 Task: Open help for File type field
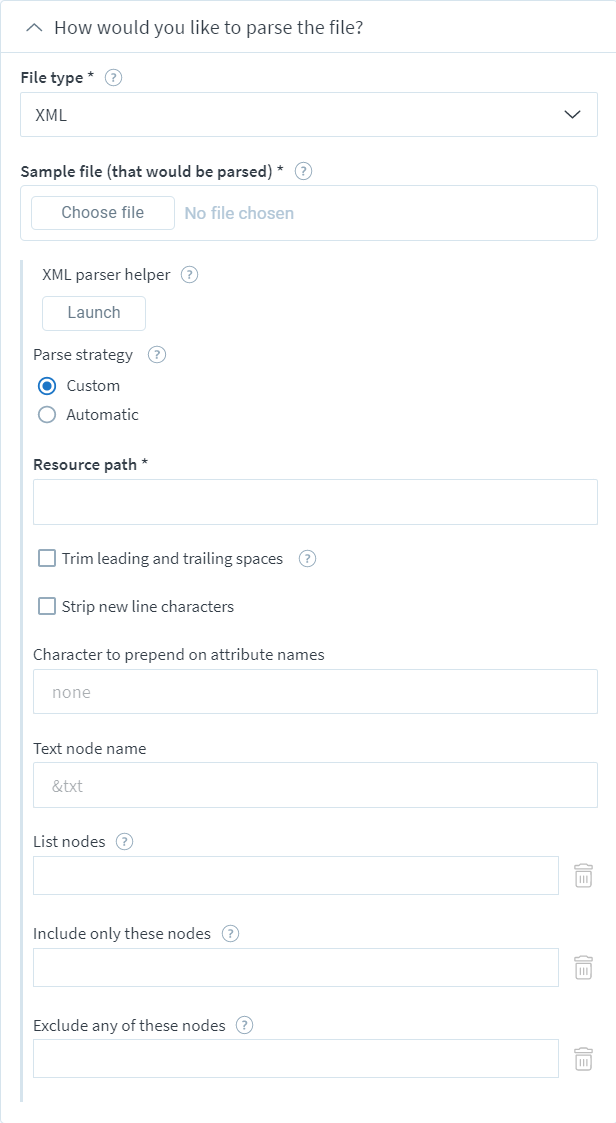click(x=113, y=78)
